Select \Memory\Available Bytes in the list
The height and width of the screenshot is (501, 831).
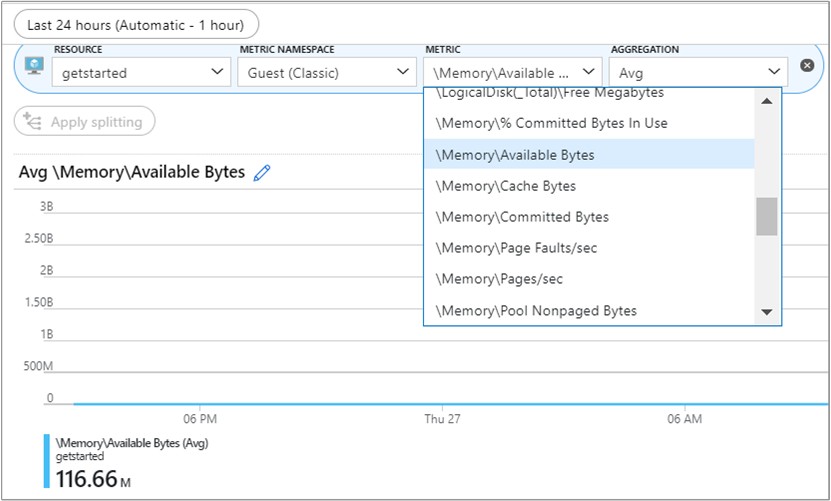pyautogui.click(x=589, y=154)
